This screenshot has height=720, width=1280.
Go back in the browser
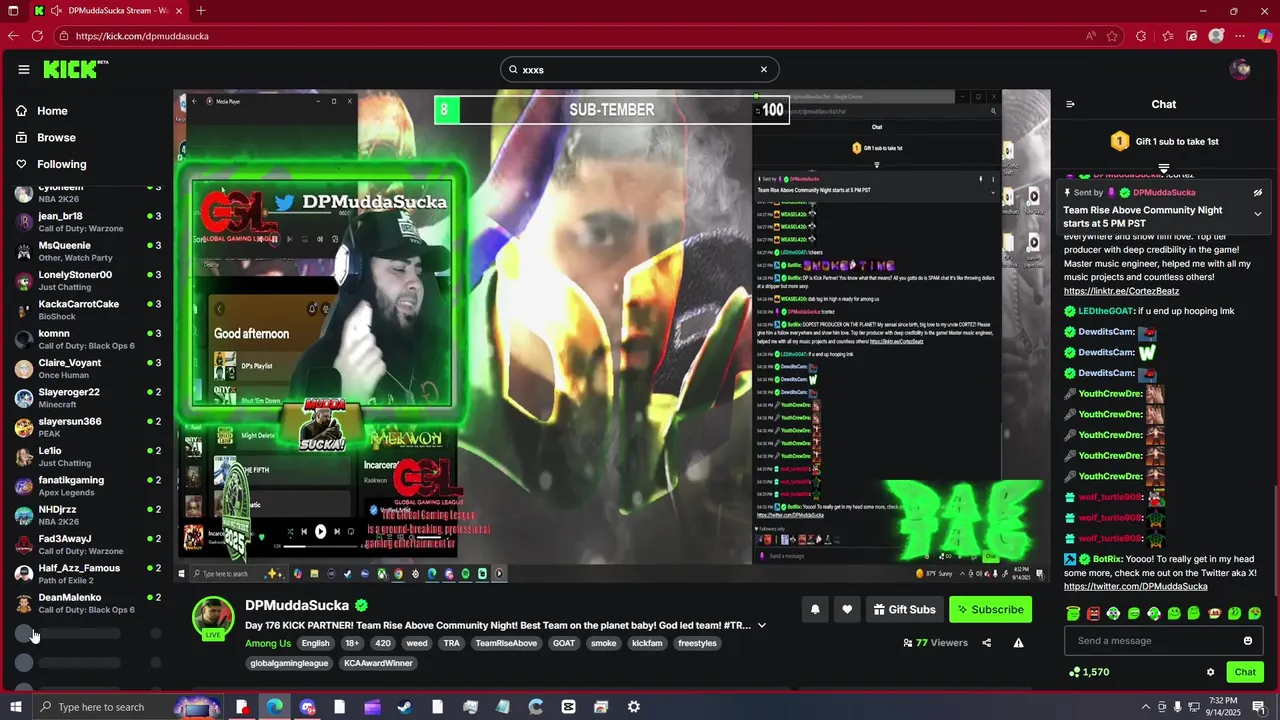pyautogui.click(x=13, y=36)
